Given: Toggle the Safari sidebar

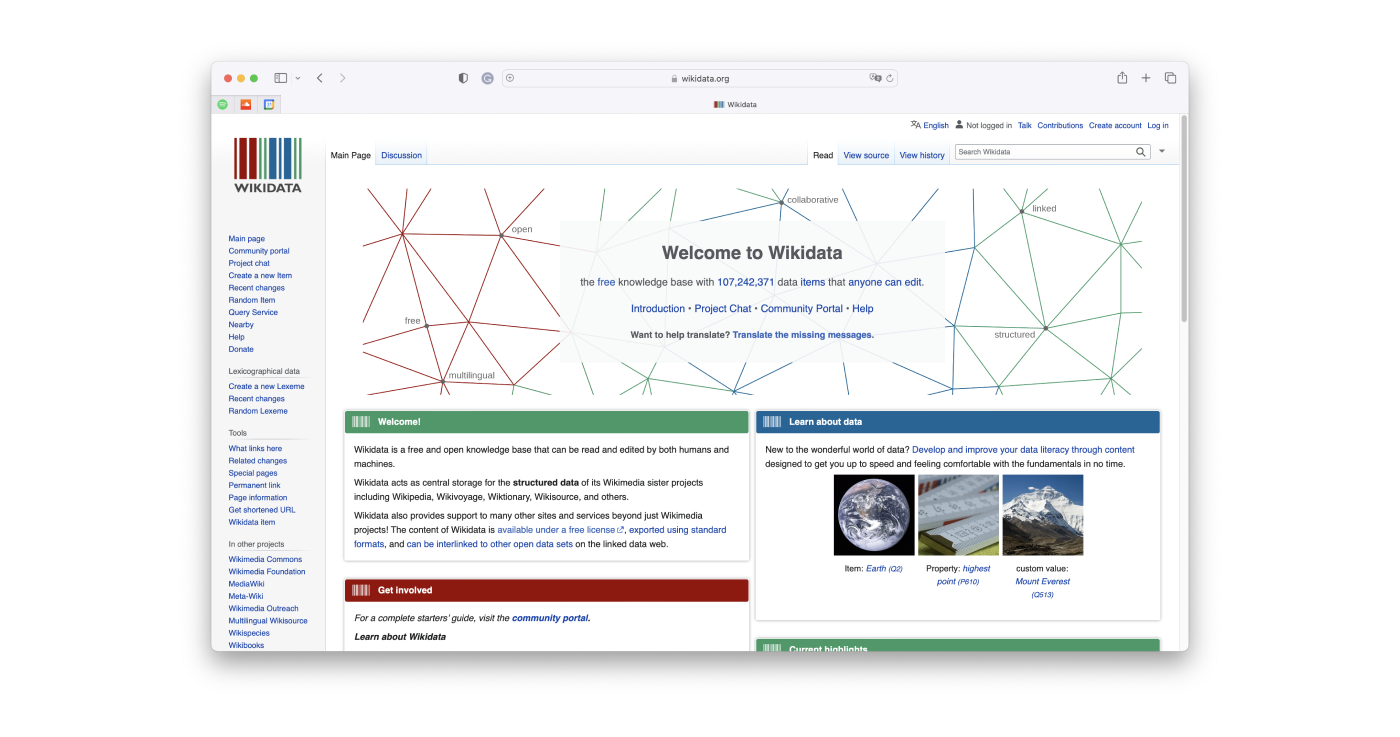Looking at the screenshot, I should pyautogui.click(x=281, y=78).
